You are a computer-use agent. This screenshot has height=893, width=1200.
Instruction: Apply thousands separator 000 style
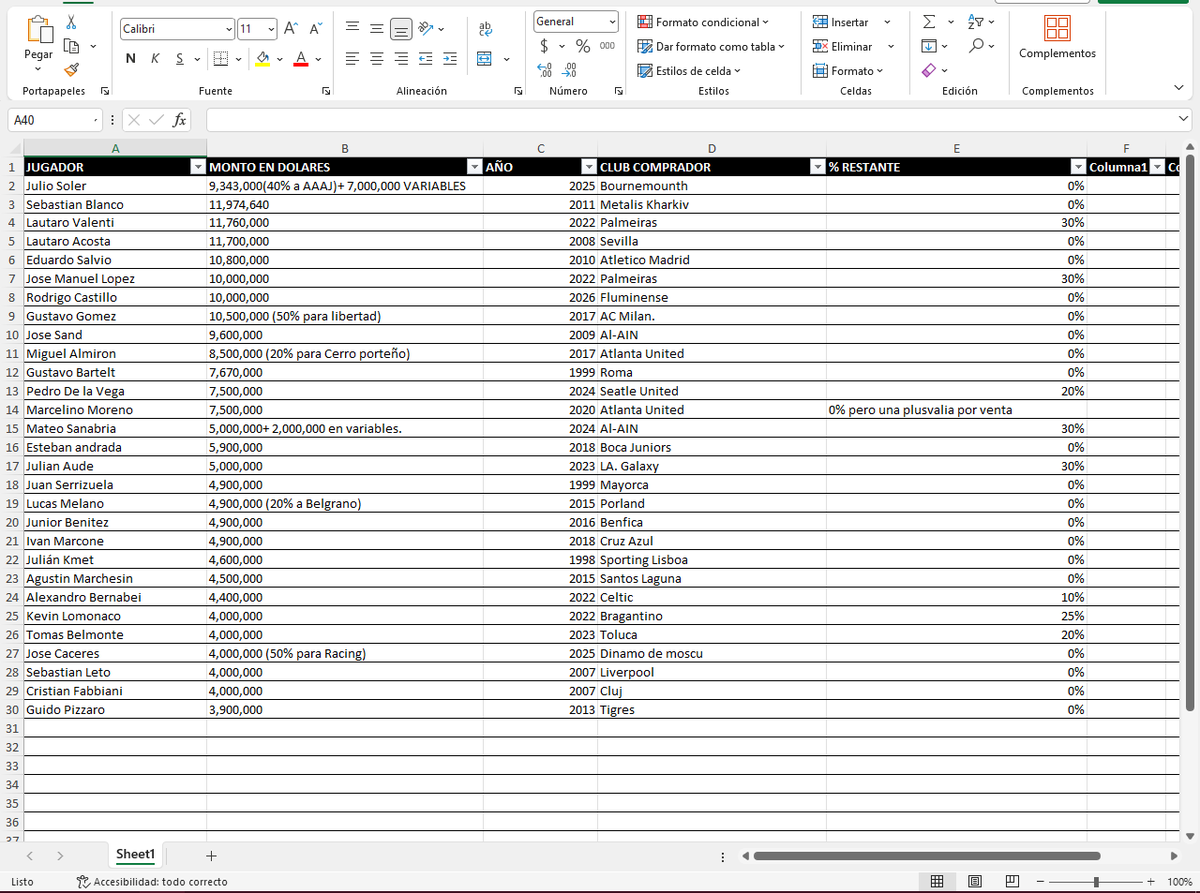[x=607, y=46]
